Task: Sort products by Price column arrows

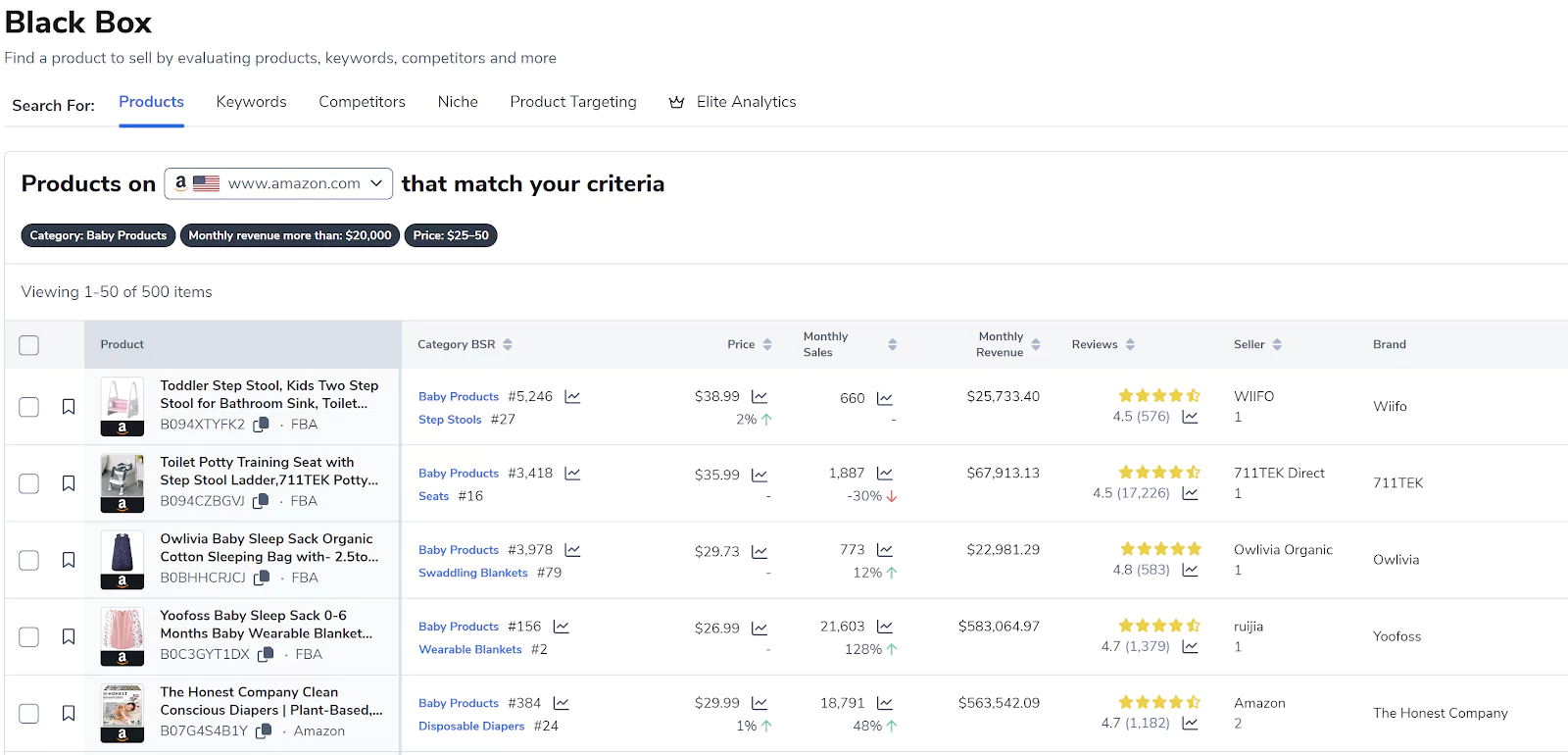Action: pyautogui.click(x=767, y=345)
